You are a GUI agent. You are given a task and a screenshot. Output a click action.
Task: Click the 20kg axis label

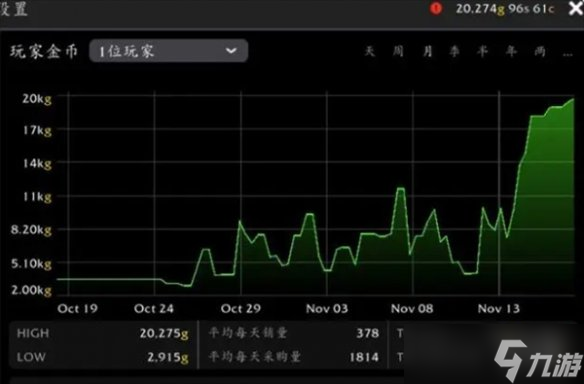point(36,99)
